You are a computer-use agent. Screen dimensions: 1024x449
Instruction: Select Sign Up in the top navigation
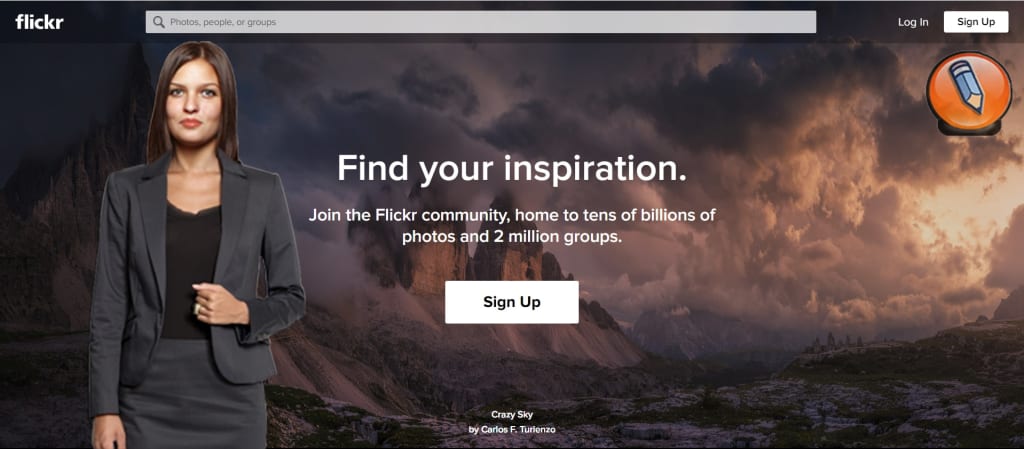pos(976,22)
